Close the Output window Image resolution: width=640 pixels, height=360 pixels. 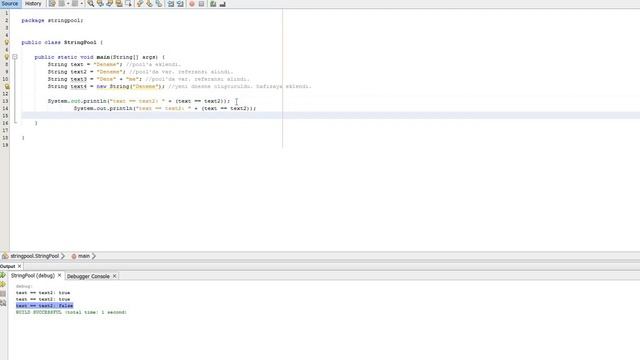[x=20, y=266]
